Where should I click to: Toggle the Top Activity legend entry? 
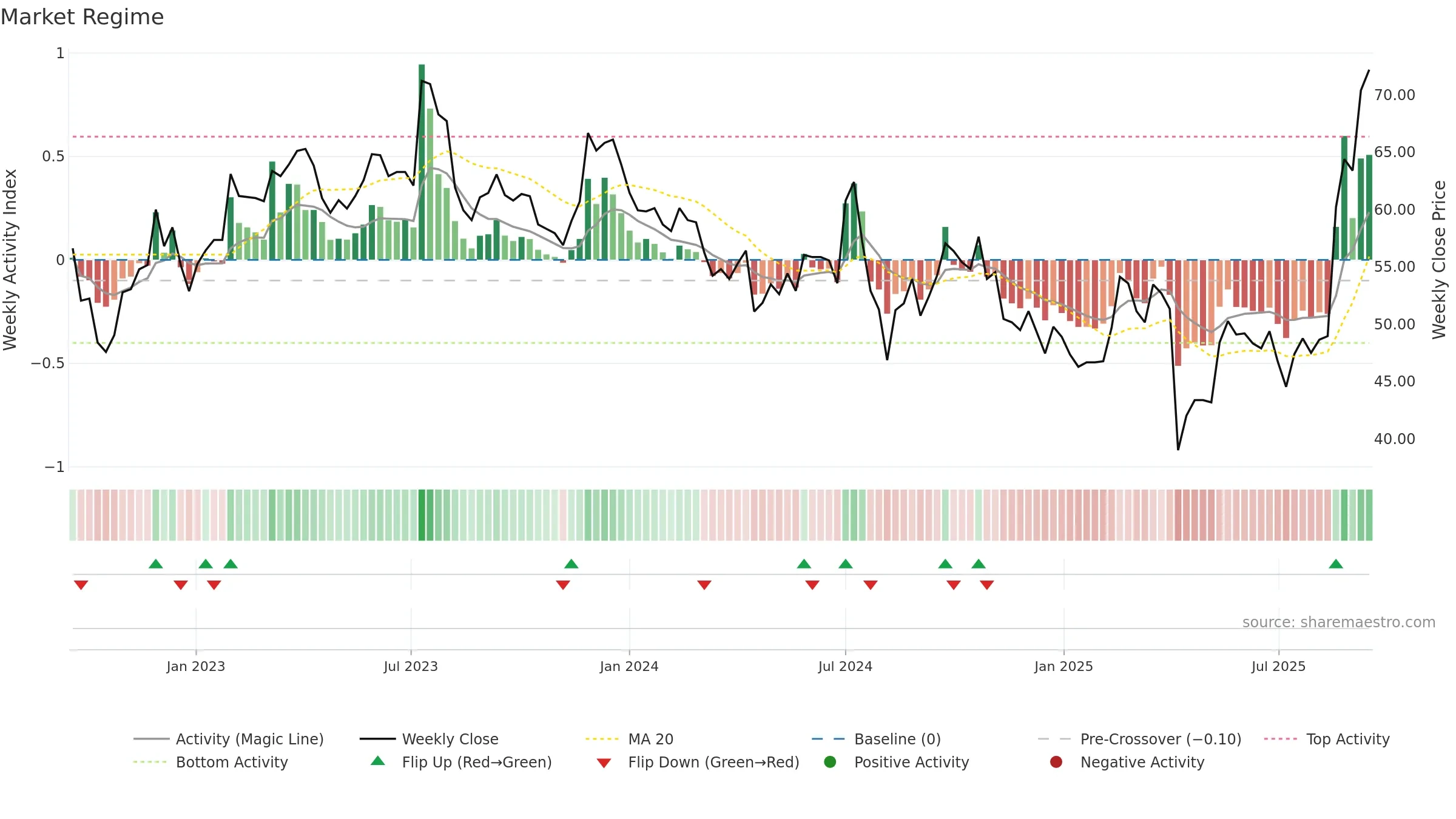(x=1327, y=739)
